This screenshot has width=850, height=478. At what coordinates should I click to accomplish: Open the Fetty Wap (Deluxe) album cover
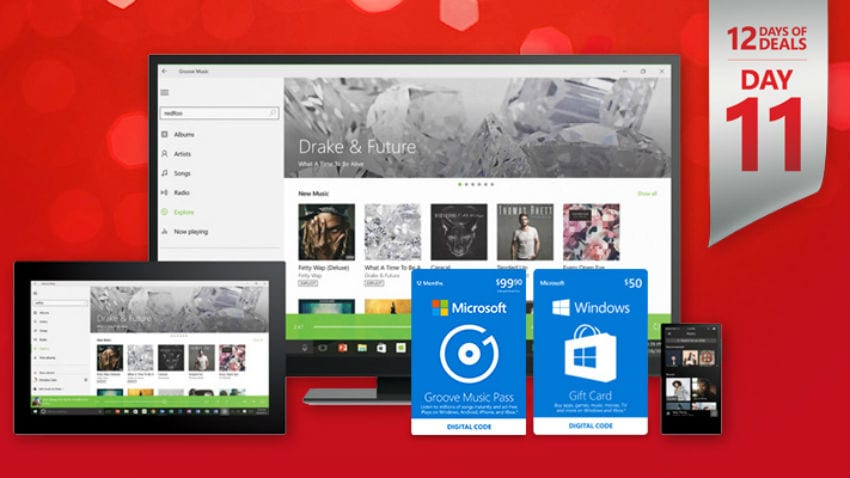[326, 232]
